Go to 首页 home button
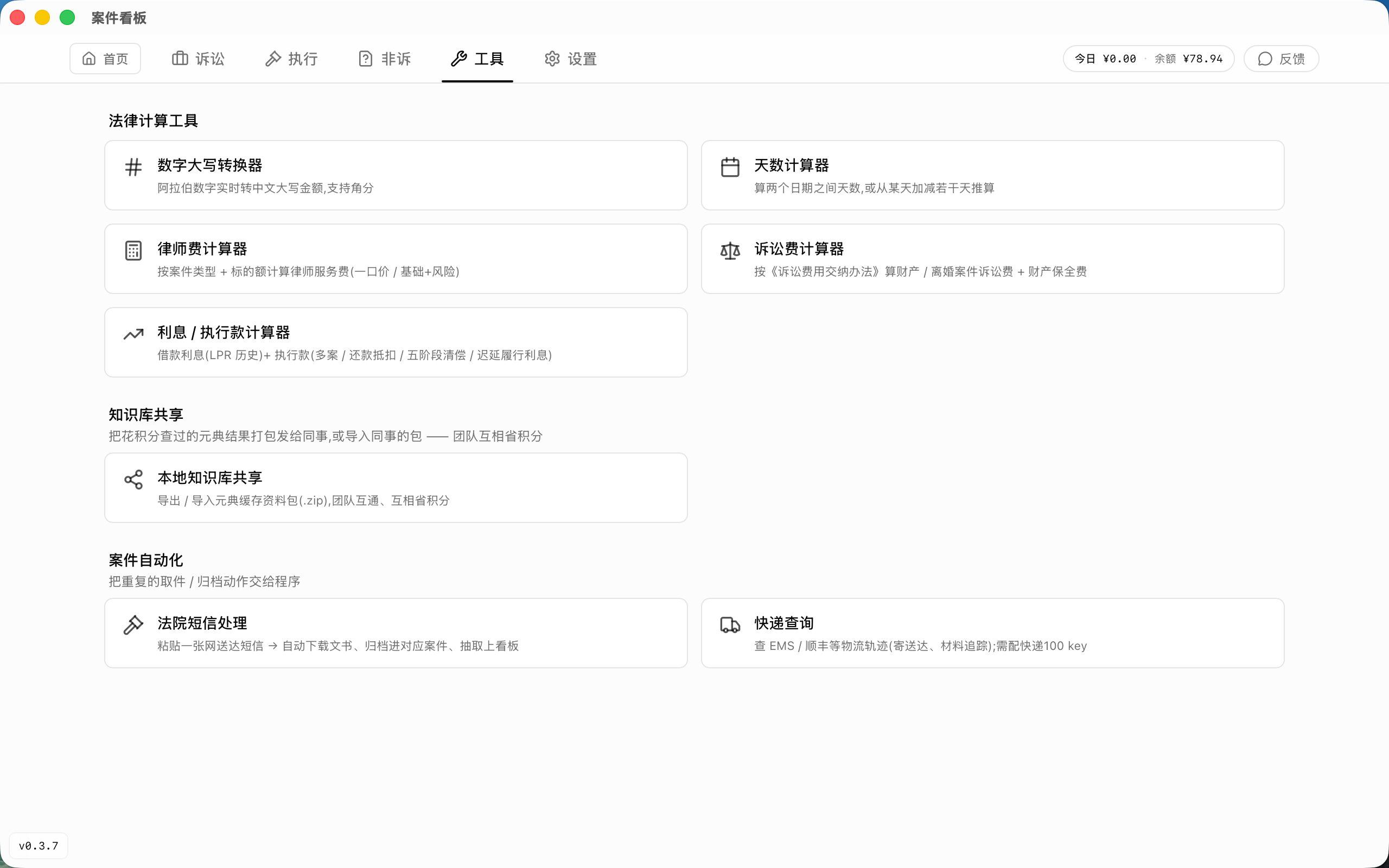Screen dimensions: 1389x868 tap(105, 59)
